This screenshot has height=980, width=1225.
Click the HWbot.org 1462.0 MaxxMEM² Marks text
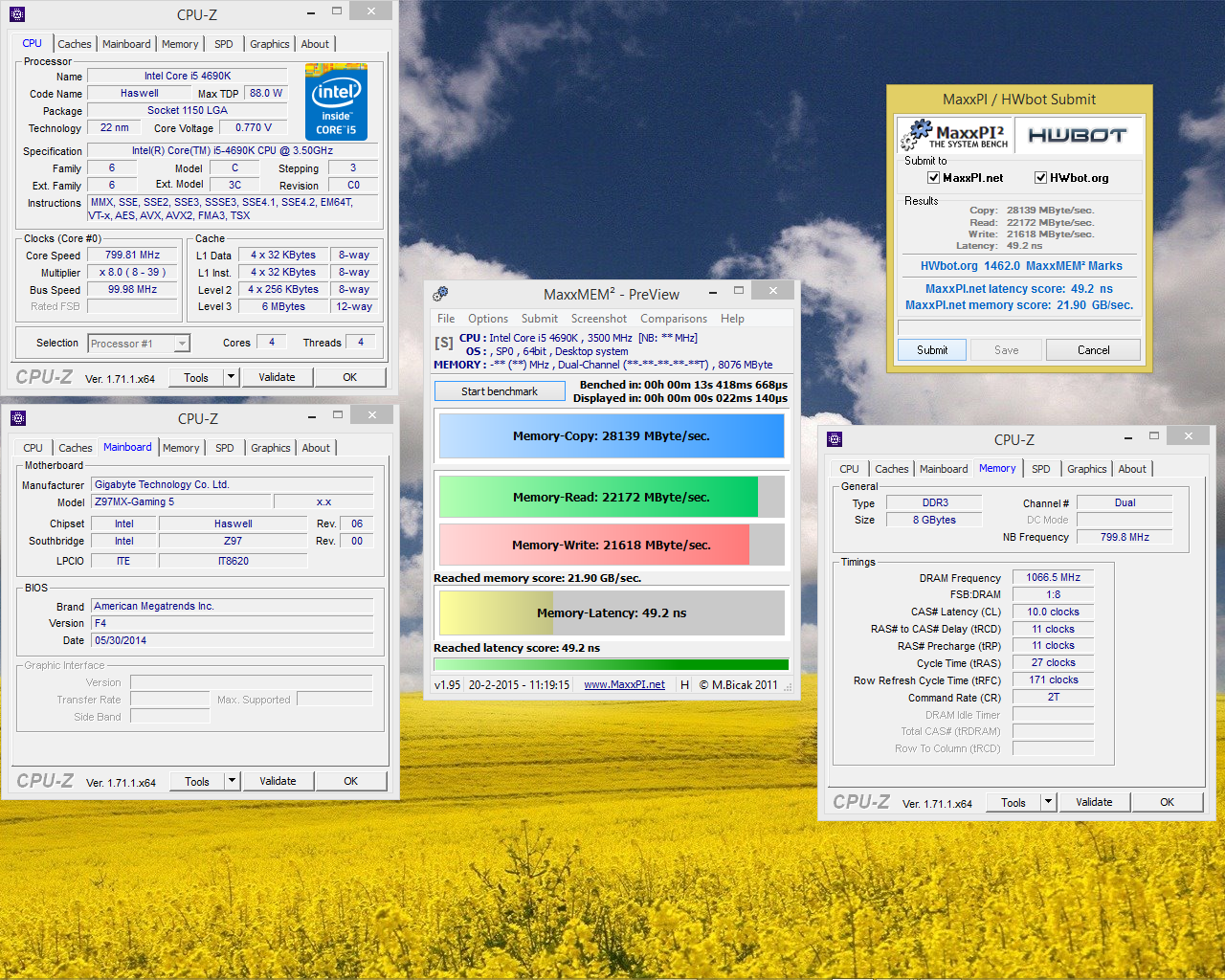[x=1021, y=266]
